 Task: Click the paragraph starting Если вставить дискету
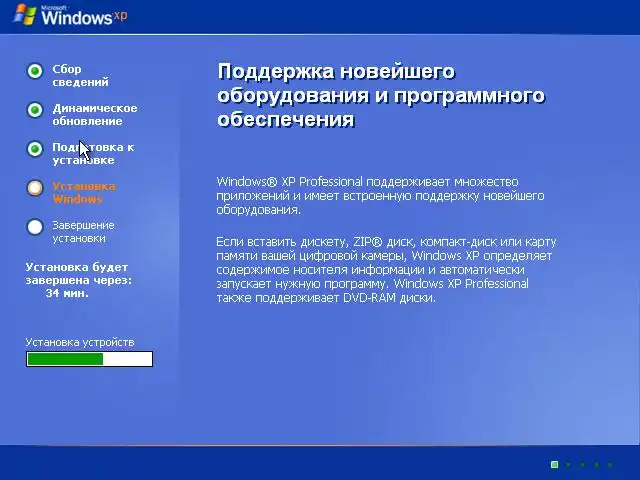coord(386,269)
